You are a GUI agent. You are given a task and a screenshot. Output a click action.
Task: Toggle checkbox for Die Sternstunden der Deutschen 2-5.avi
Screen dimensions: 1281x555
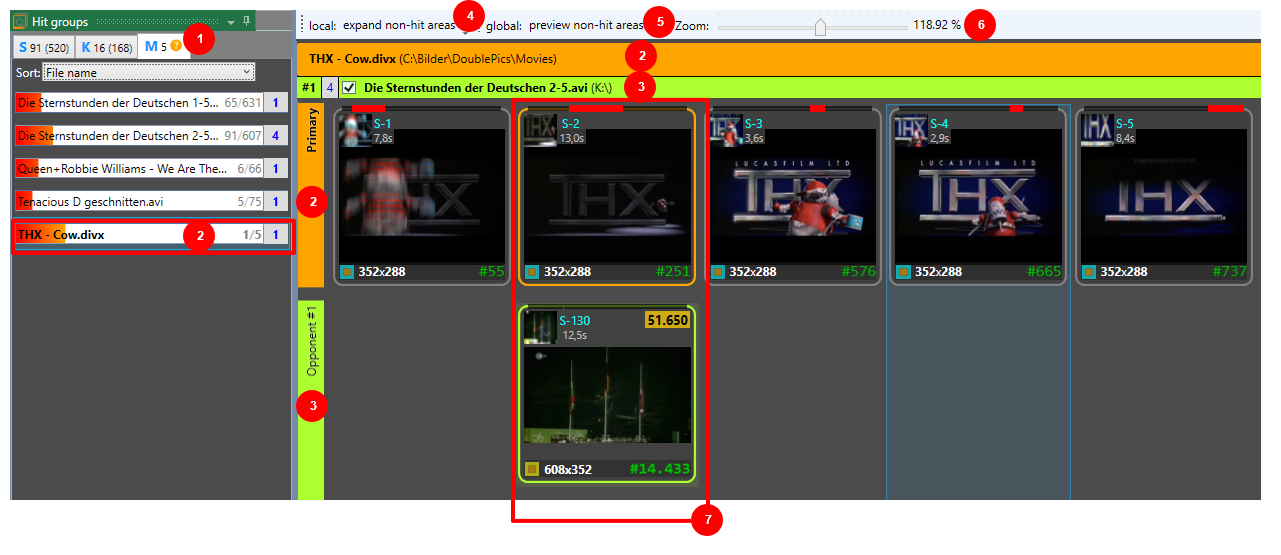(349, 88)
